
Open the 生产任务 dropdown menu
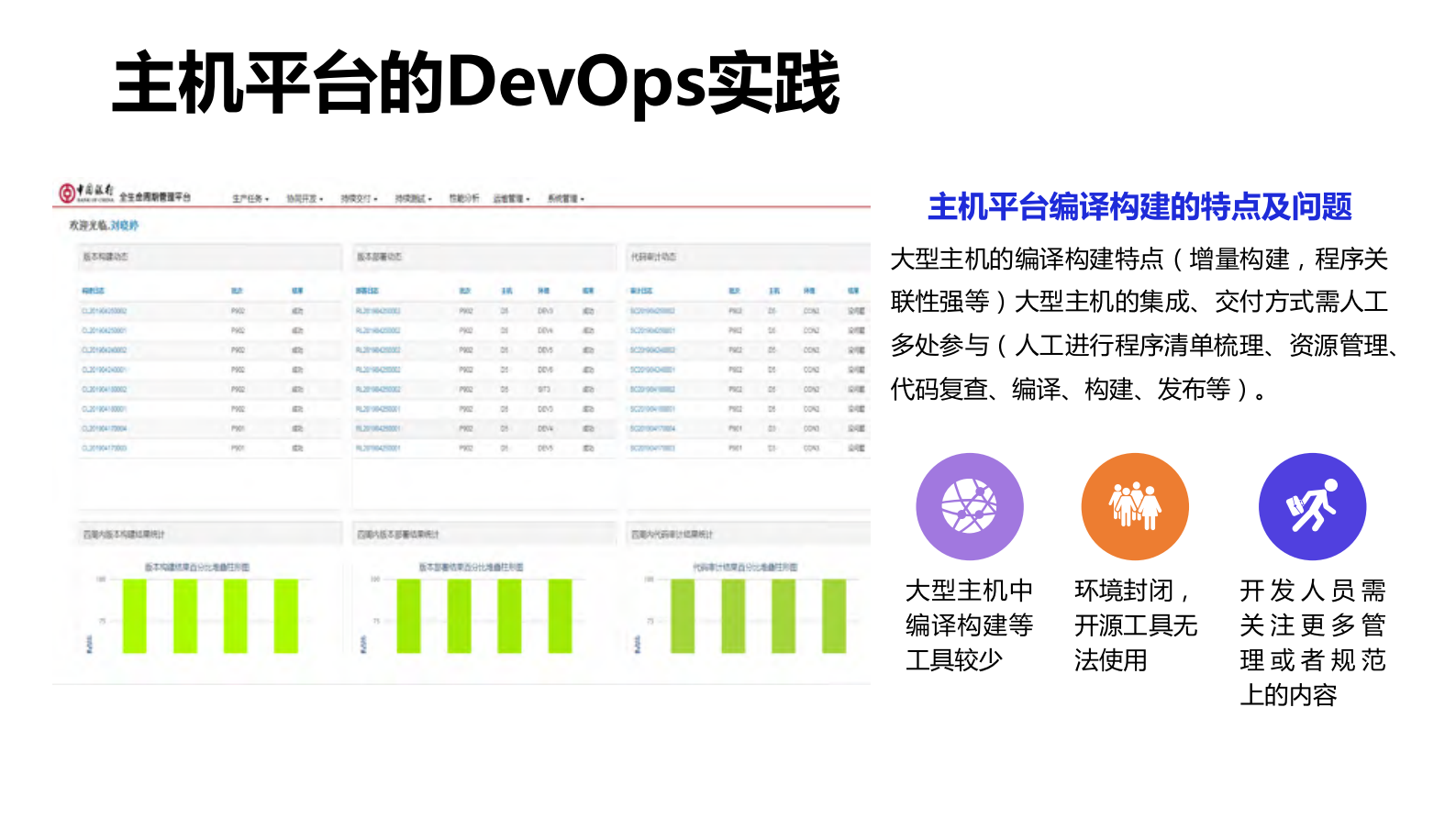coord(250,199)
